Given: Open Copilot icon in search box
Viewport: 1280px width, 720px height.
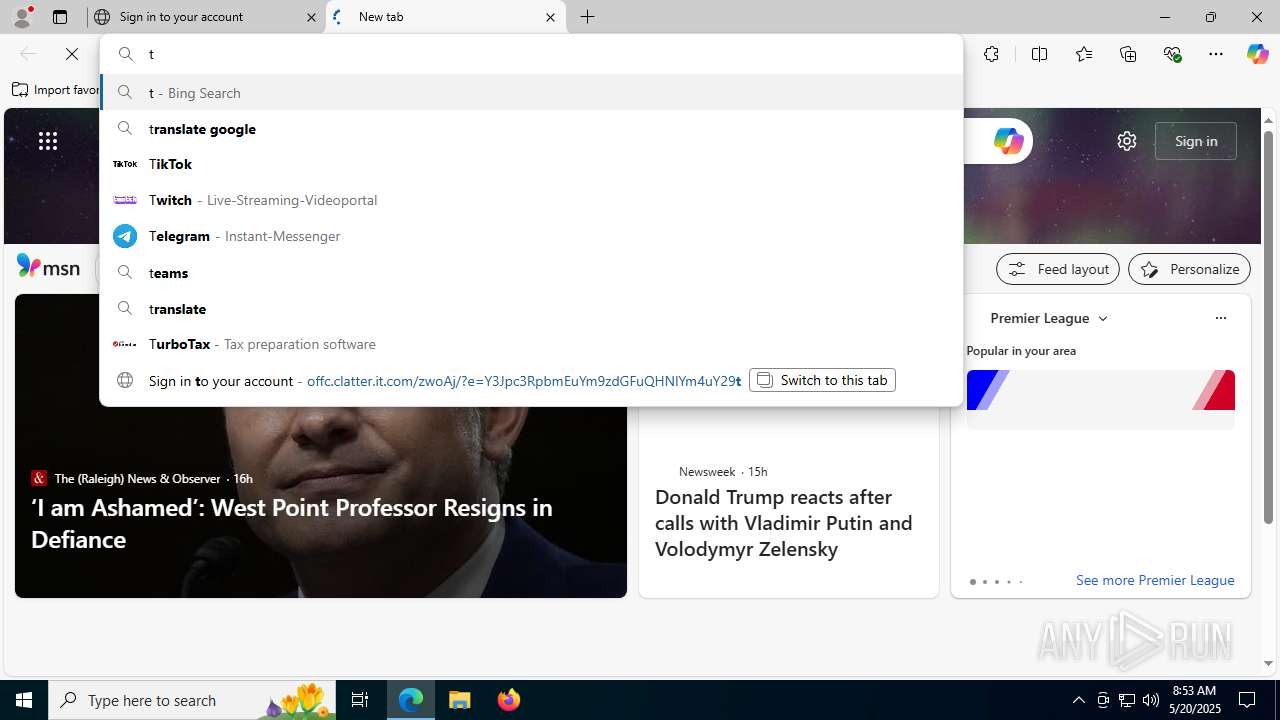Looking at the screenshot, I should coord(1008,141).
